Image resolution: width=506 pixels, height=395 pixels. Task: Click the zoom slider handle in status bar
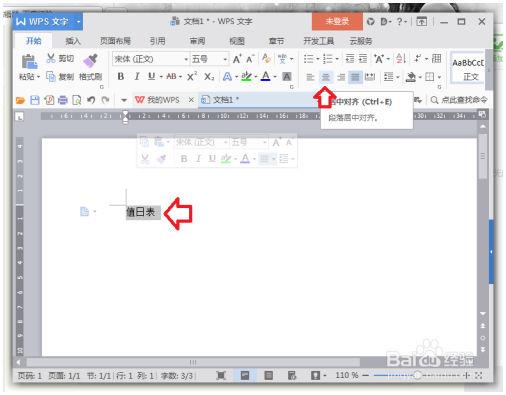coord(417,376)
